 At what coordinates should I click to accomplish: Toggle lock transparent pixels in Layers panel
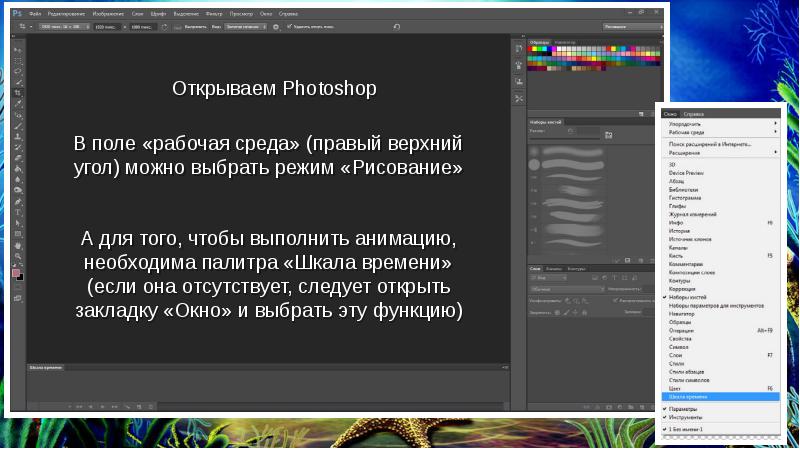coord(557,312)
